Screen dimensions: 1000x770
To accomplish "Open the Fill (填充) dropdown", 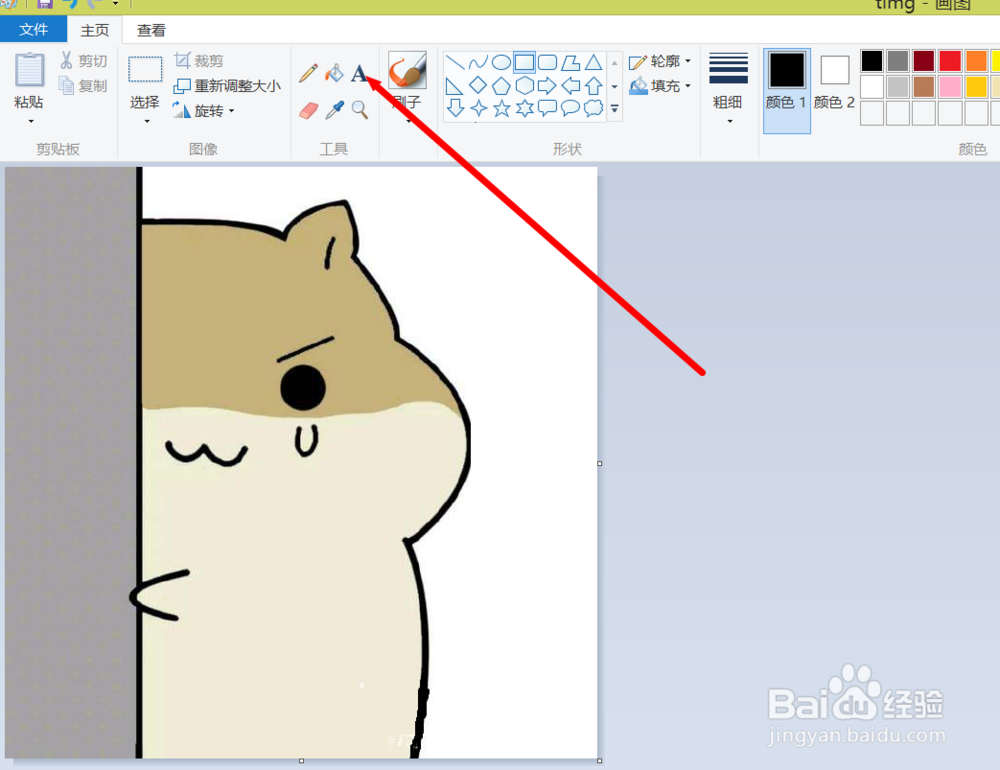I will pos(660,85).
